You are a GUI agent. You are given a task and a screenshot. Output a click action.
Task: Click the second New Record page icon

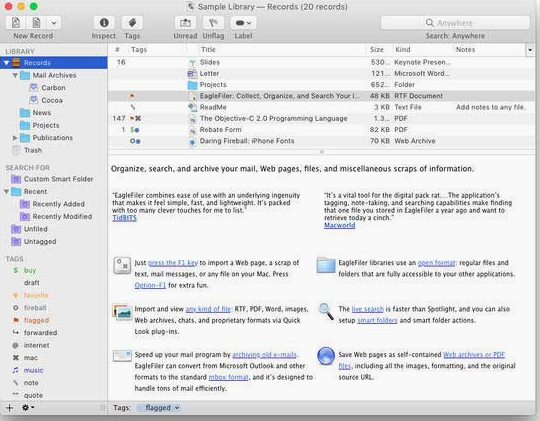coord(36,23)
